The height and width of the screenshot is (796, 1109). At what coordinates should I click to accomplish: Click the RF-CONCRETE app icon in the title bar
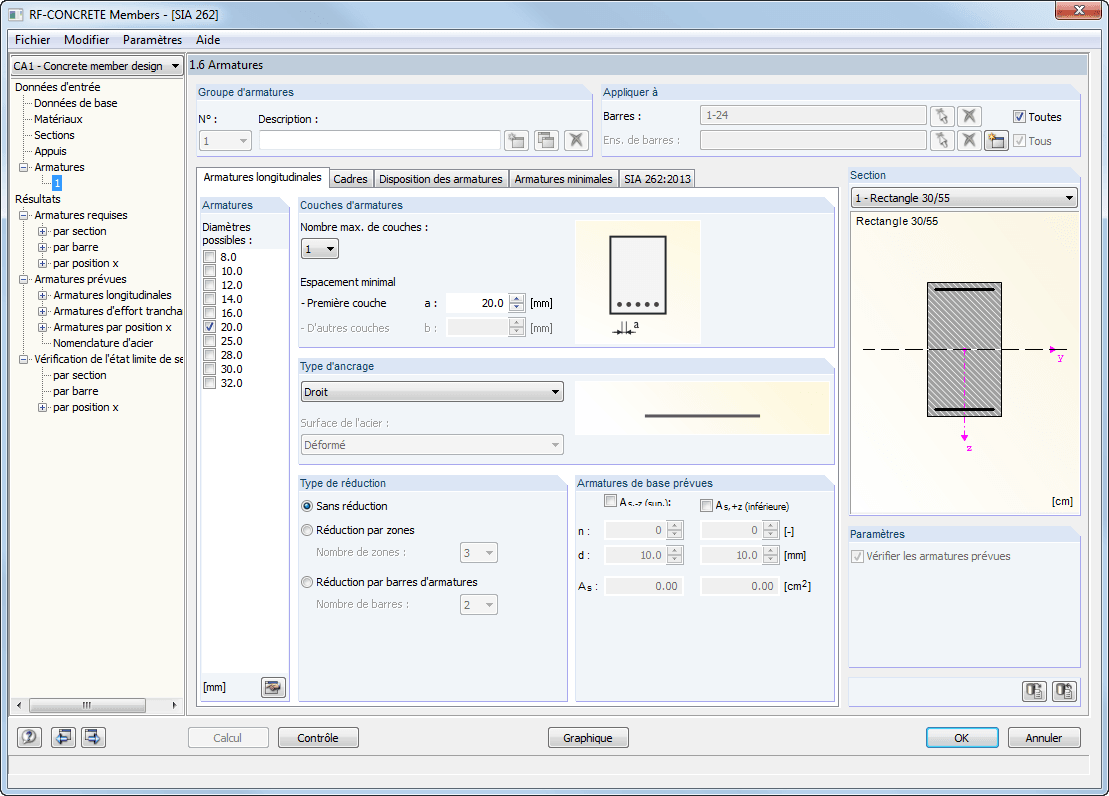coord(16,14)
